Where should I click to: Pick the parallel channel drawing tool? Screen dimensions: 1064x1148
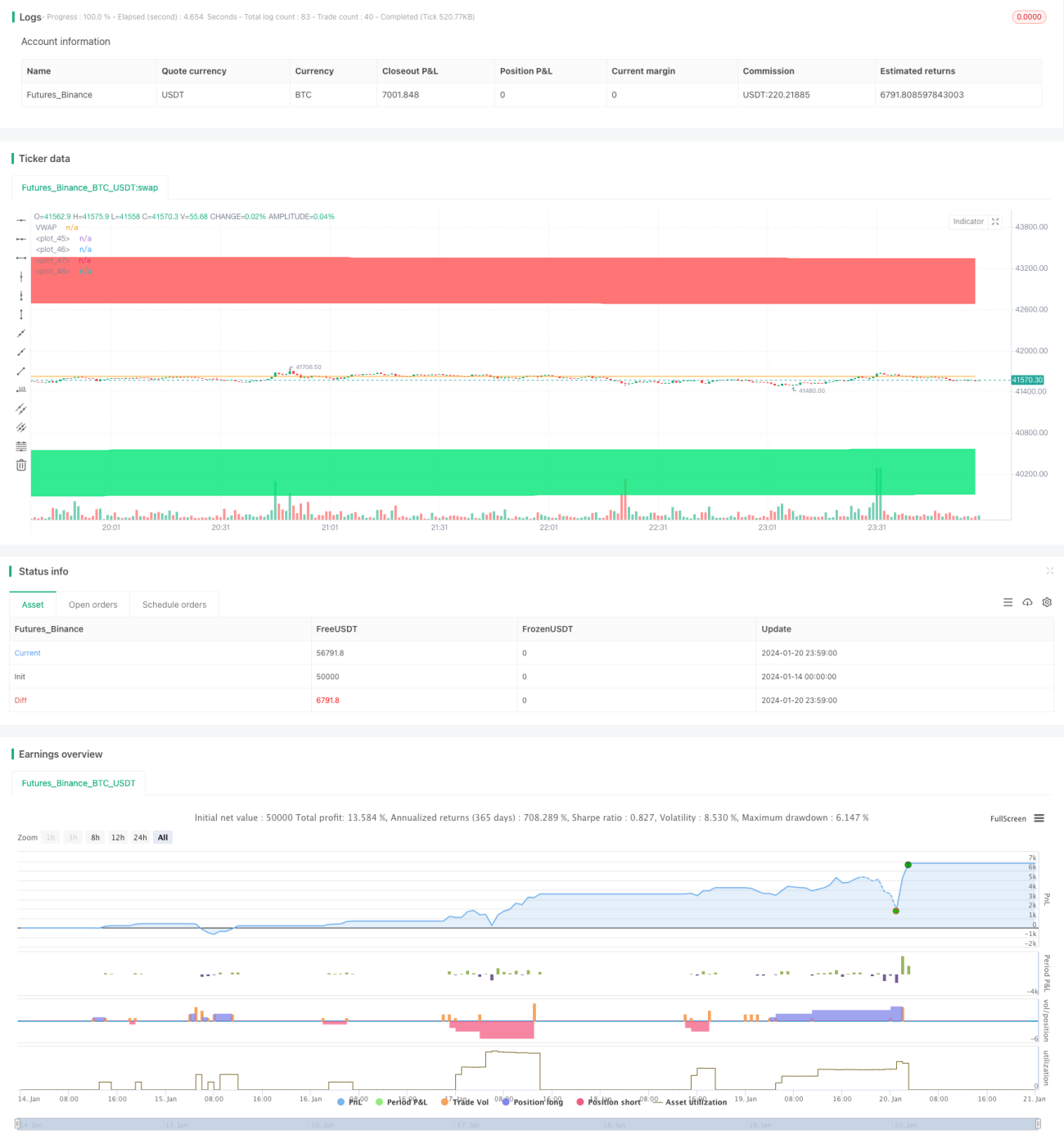[x=21, y=408]
